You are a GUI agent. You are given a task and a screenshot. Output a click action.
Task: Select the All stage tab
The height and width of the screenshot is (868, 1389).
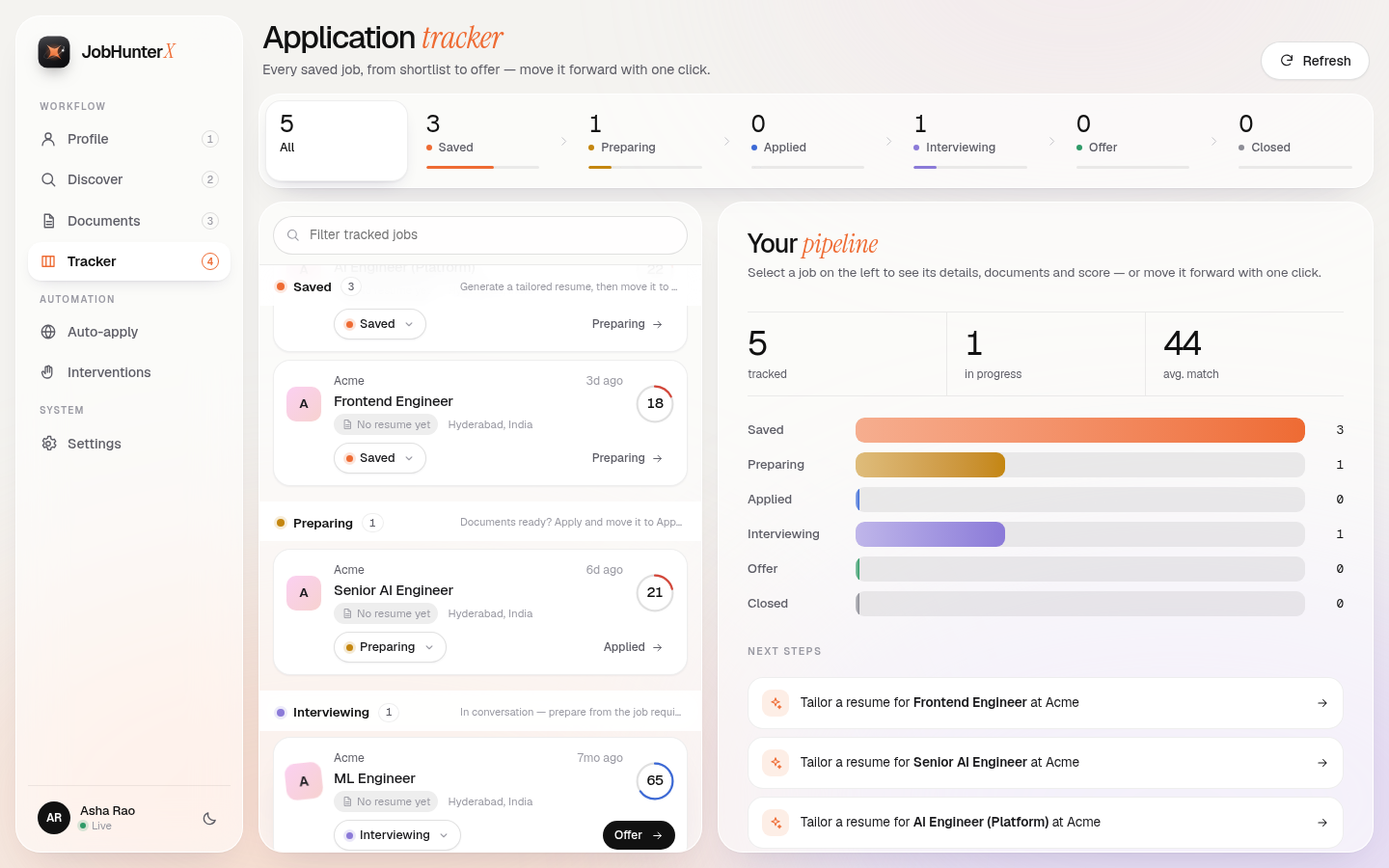(x=337, y=141)
